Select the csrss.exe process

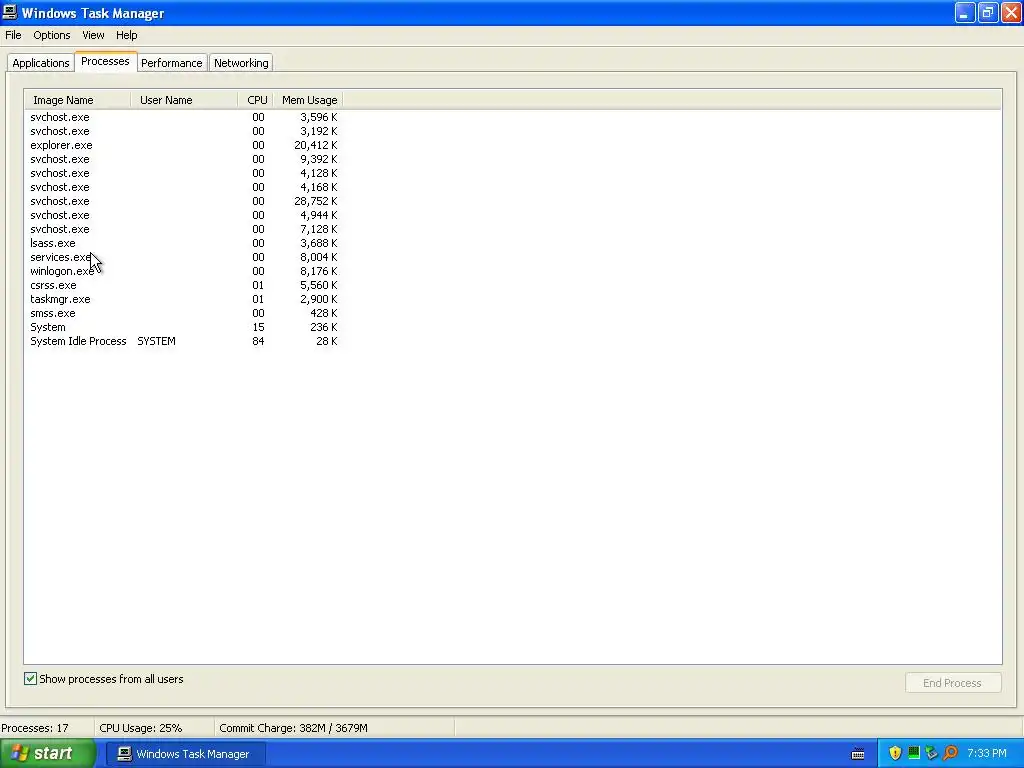coord(184,285)
